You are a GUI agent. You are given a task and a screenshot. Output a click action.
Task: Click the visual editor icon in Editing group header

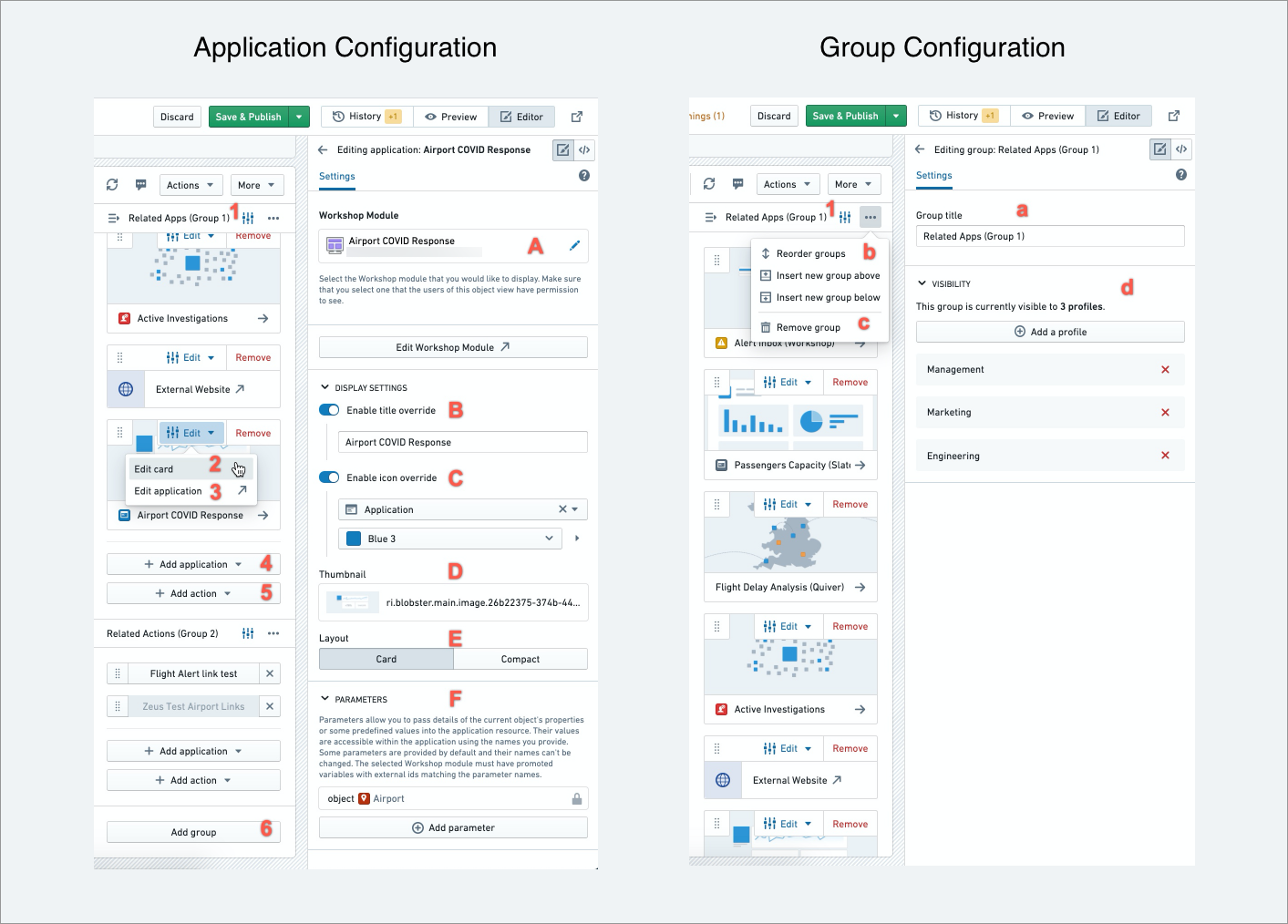click(x=1160, y=149)
